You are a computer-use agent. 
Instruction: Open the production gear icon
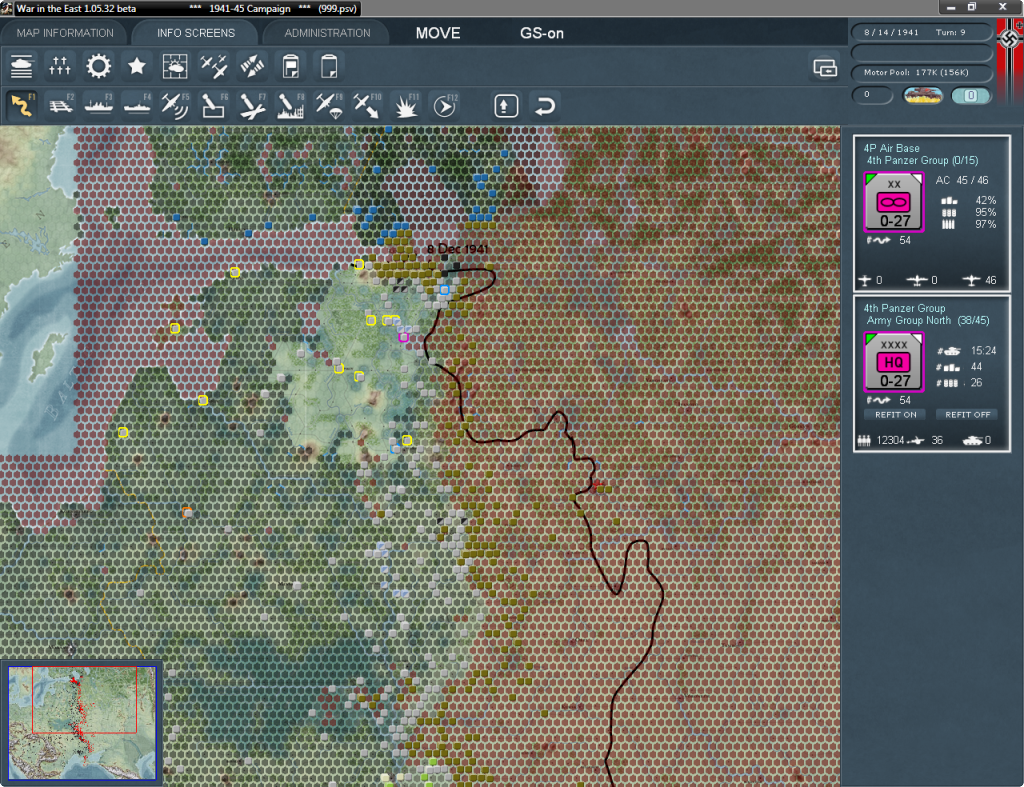tap(99, 66)
